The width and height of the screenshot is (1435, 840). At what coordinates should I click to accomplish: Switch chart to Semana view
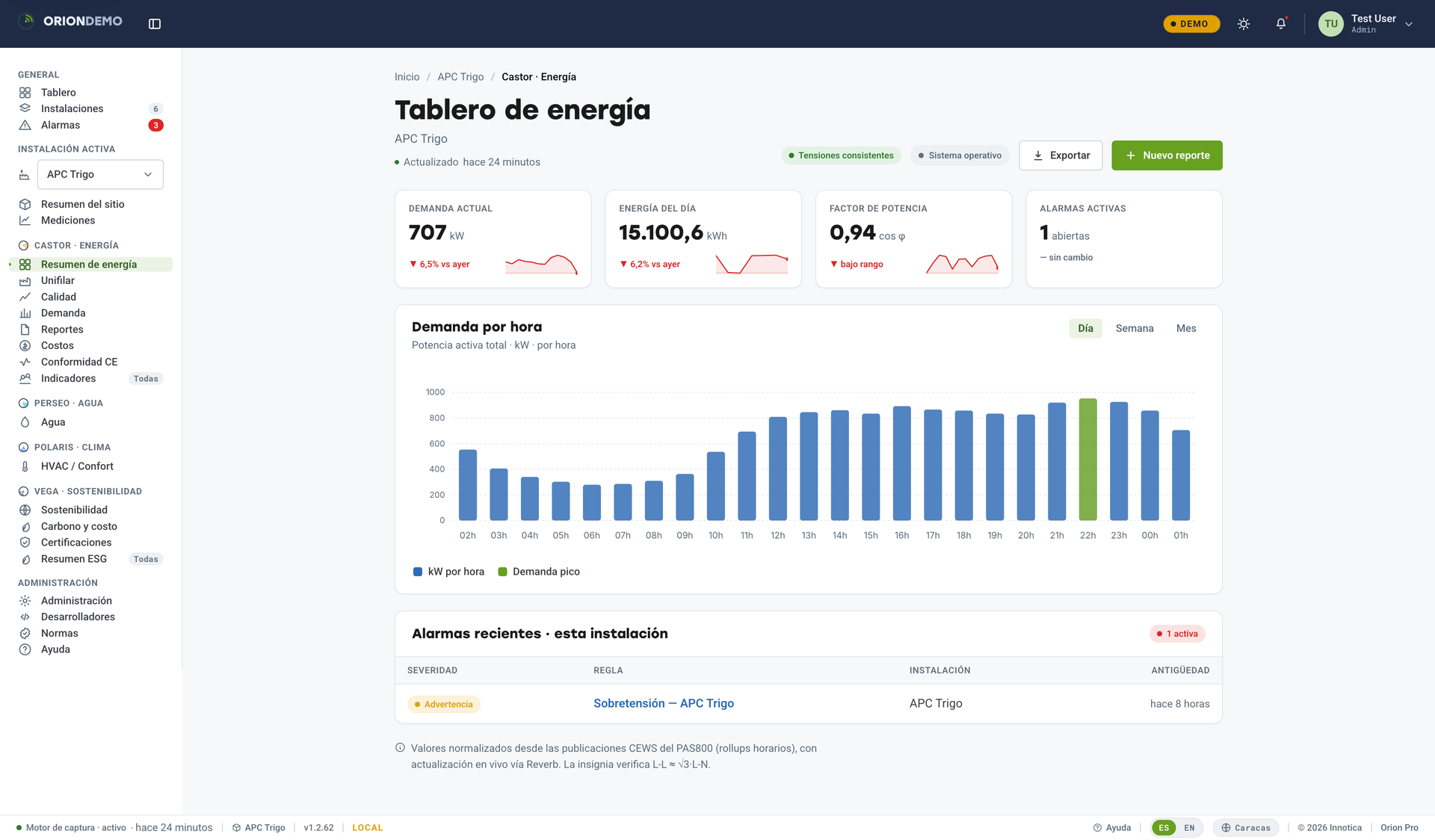(x=1135, y=329)
